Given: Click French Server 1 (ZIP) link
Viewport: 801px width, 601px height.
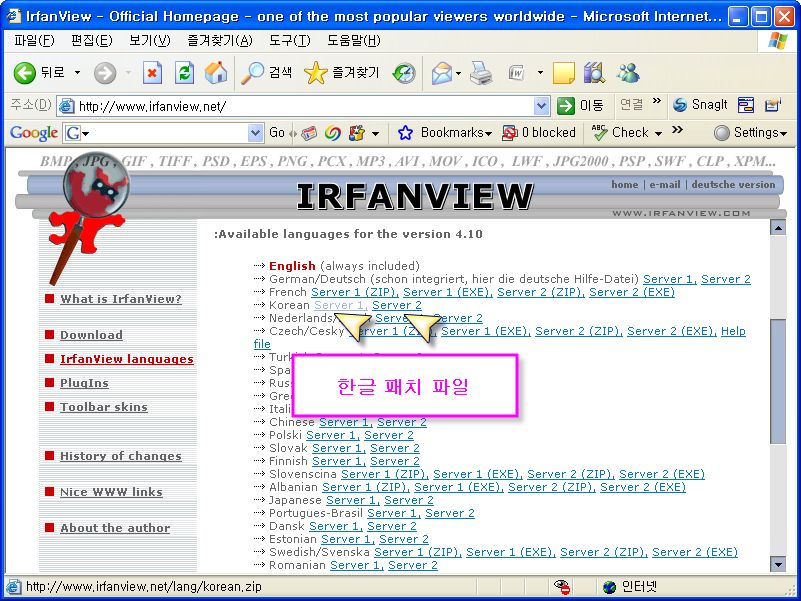Looking at the screenshot, I should [x=355, y=292].
